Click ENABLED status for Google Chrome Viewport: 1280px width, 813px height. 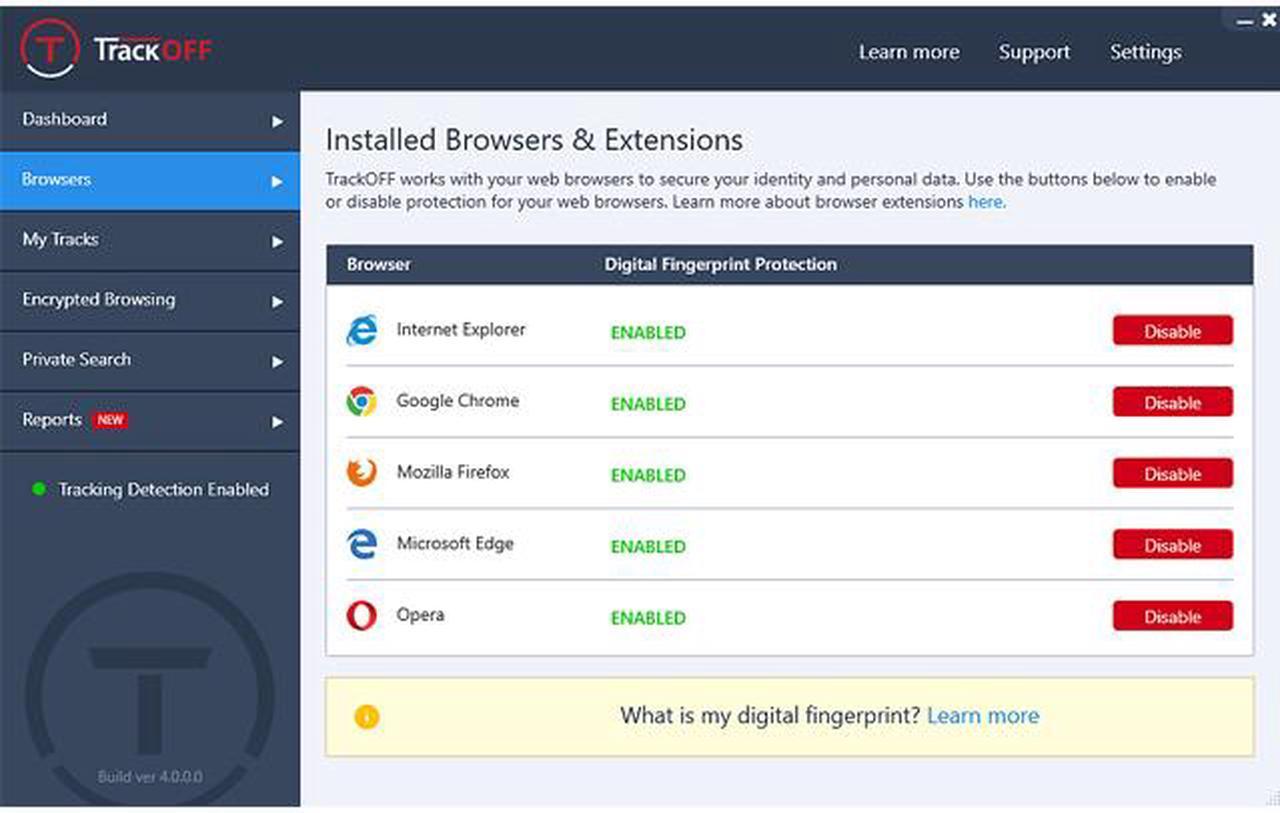(x=648, y=404)
